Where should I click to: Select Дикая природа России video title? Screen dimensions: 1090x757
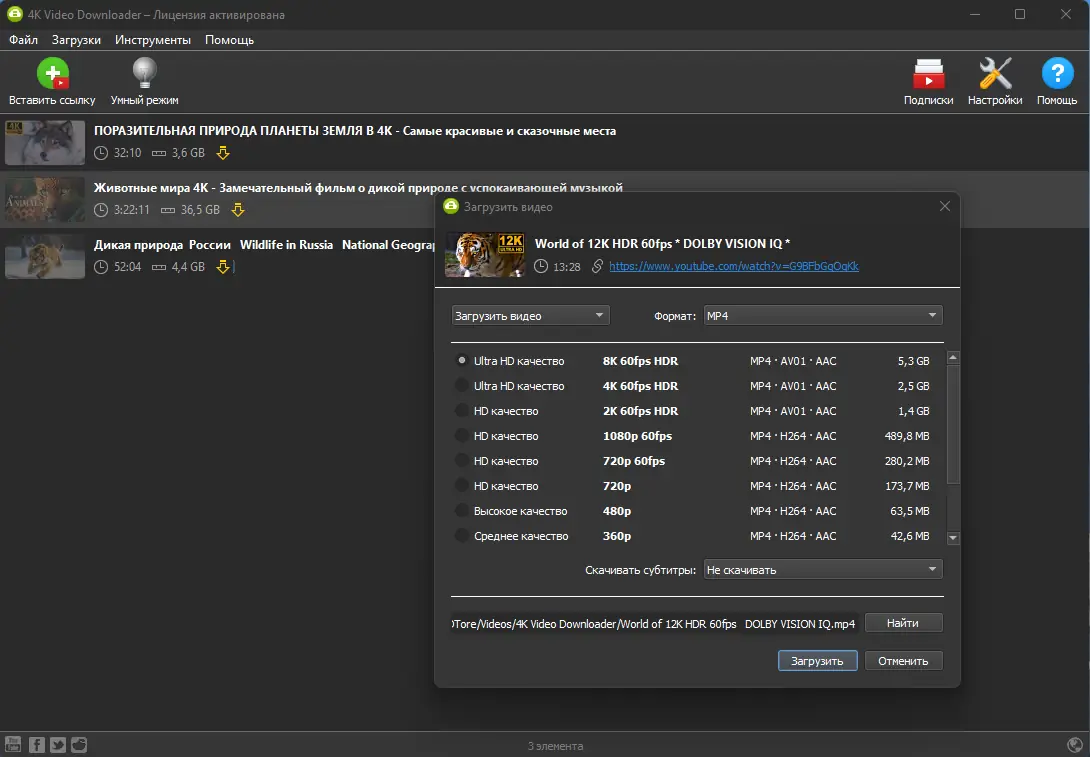tap(265, 245)
